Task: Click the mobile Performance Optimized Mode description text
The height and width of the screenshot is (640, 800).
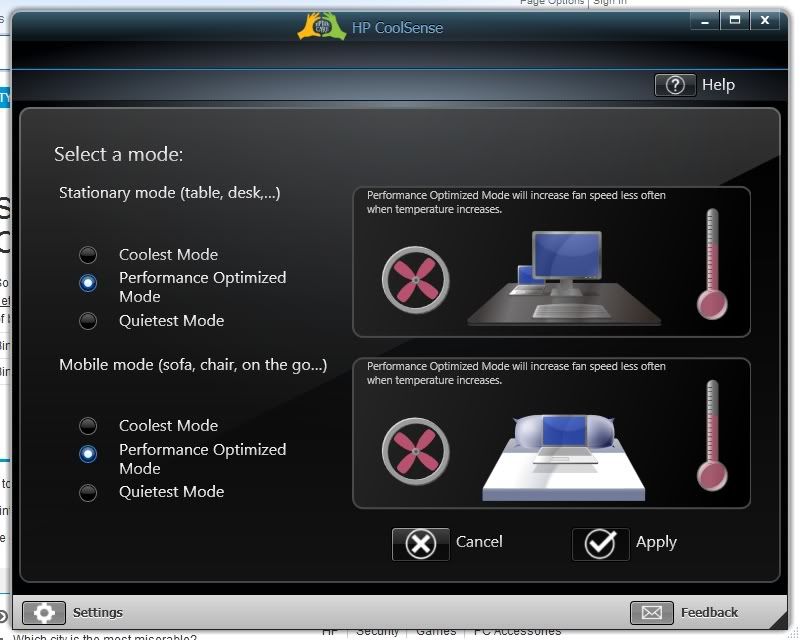Action: click(516, 373)
